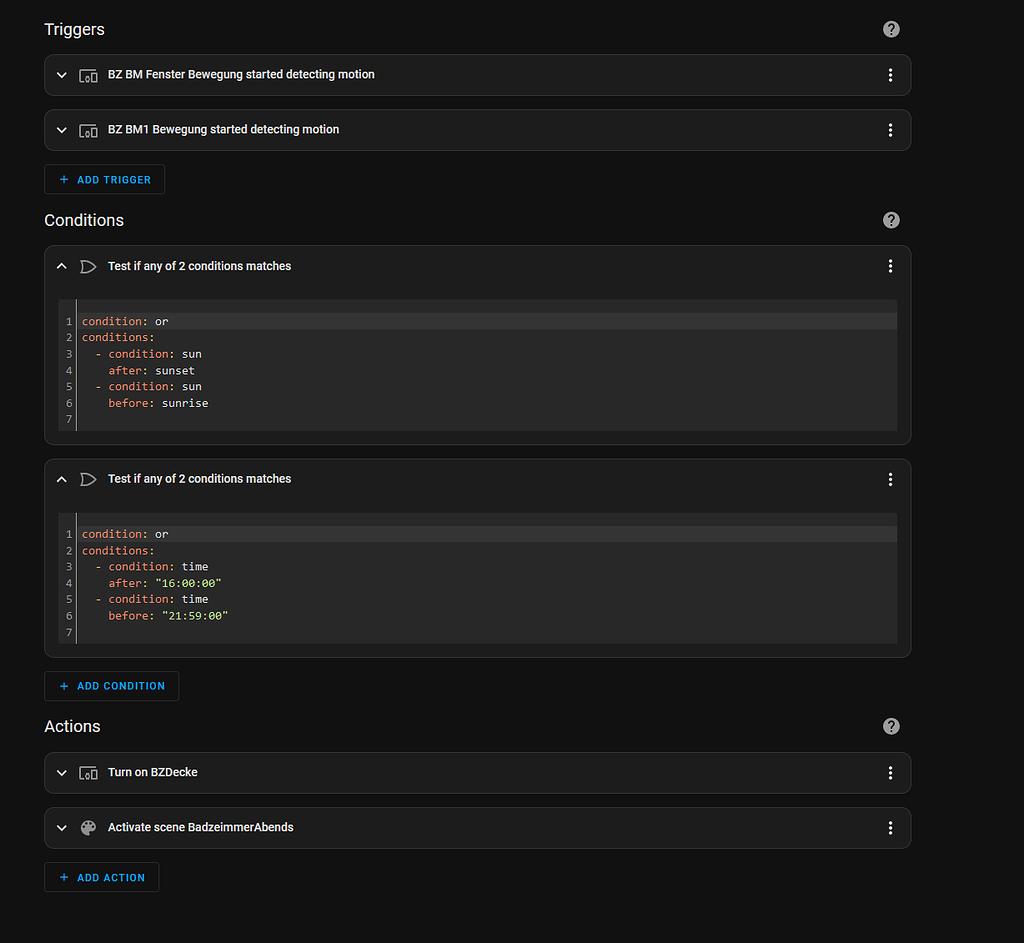This screenshot has height=943, width=1024.
Task: Open three-dot menu for BZ BM1 Bewegung trigger
Action: pyautogui.click(x=890, y=130)
